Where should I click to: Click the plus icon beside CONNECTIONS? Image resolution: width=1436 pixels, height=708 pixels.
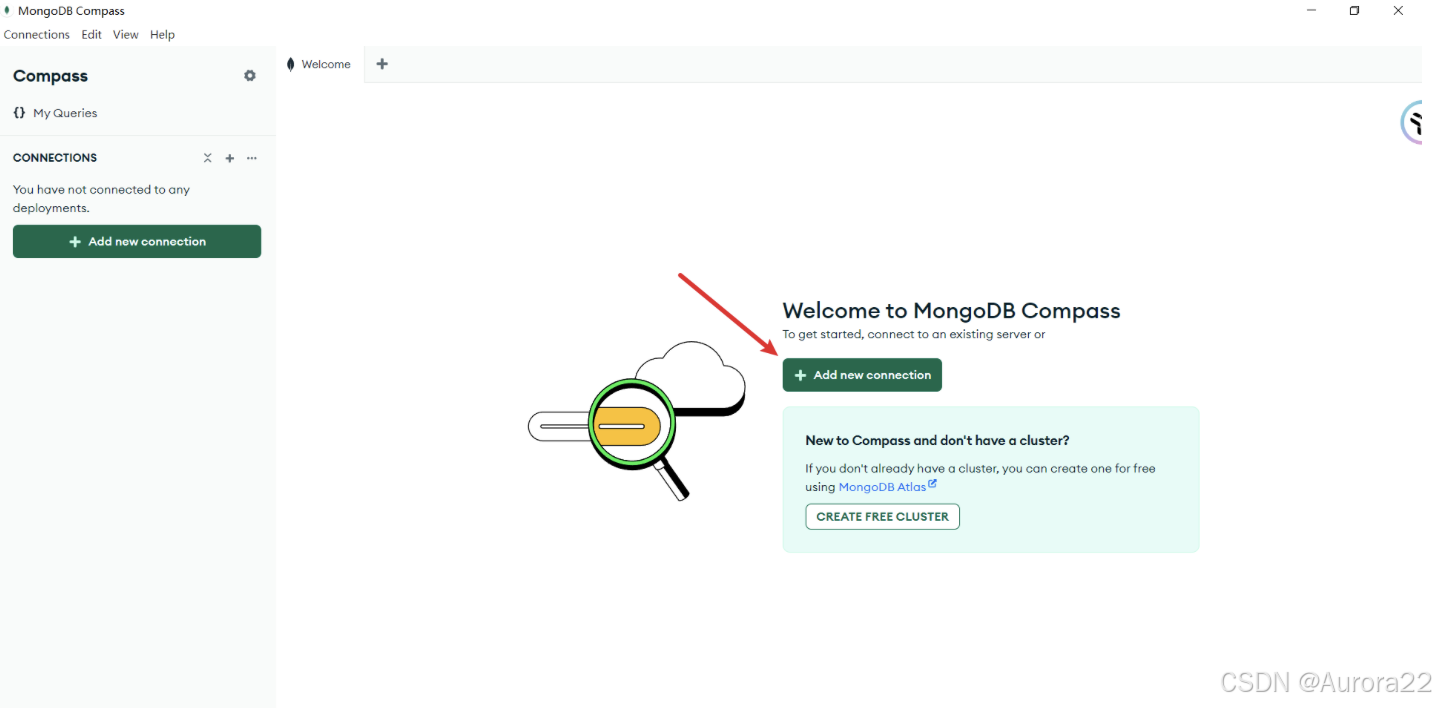tap(230, 158)
